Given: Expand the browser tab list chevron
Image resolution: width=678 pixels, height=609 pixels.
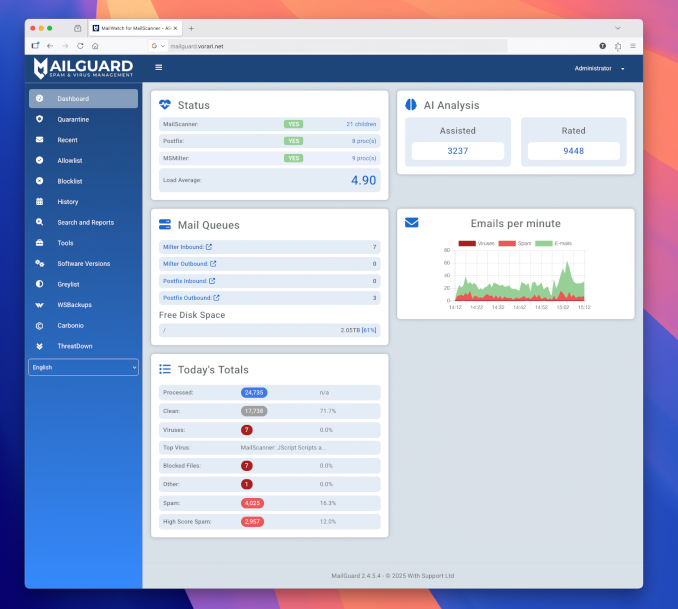Looking at the screenshot, I should (617, 28).
